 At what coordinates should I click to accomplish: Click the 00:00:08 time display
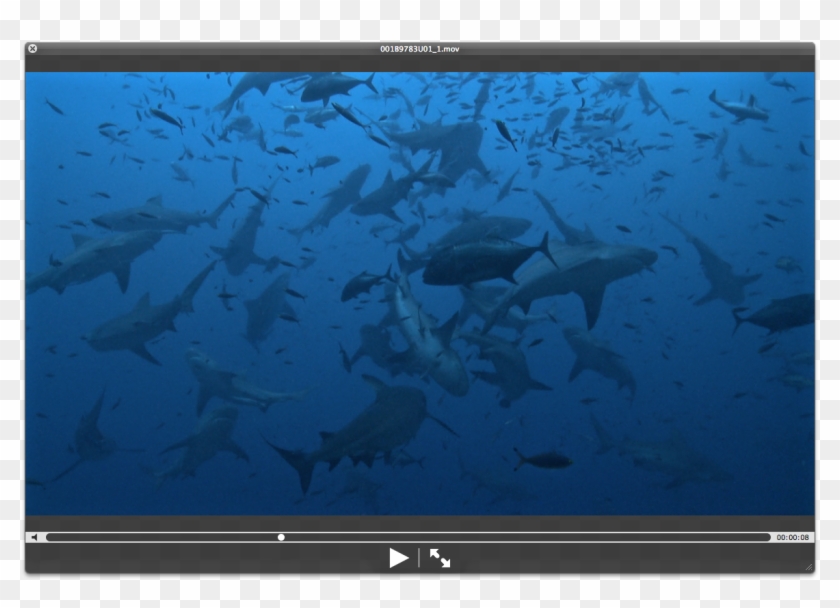point(792,537)
